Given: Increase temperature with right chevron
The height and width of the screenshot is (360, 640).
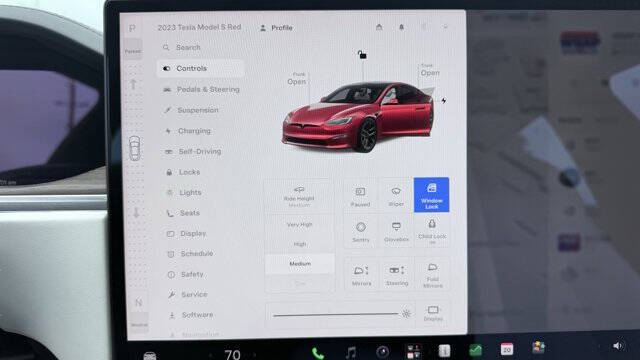Looking at the screenshot, I should pos(254,355).
